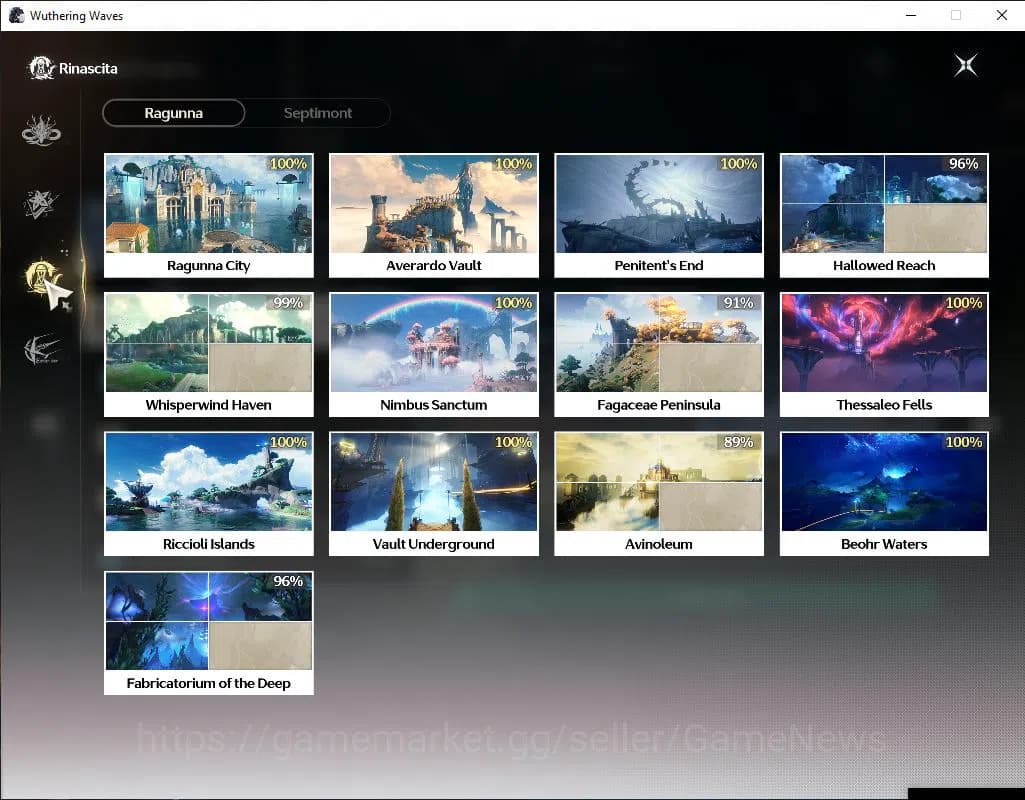Open the Hallowed Reach 96% card
This screenshot has height=800, width=1025.
click(884, 216)
